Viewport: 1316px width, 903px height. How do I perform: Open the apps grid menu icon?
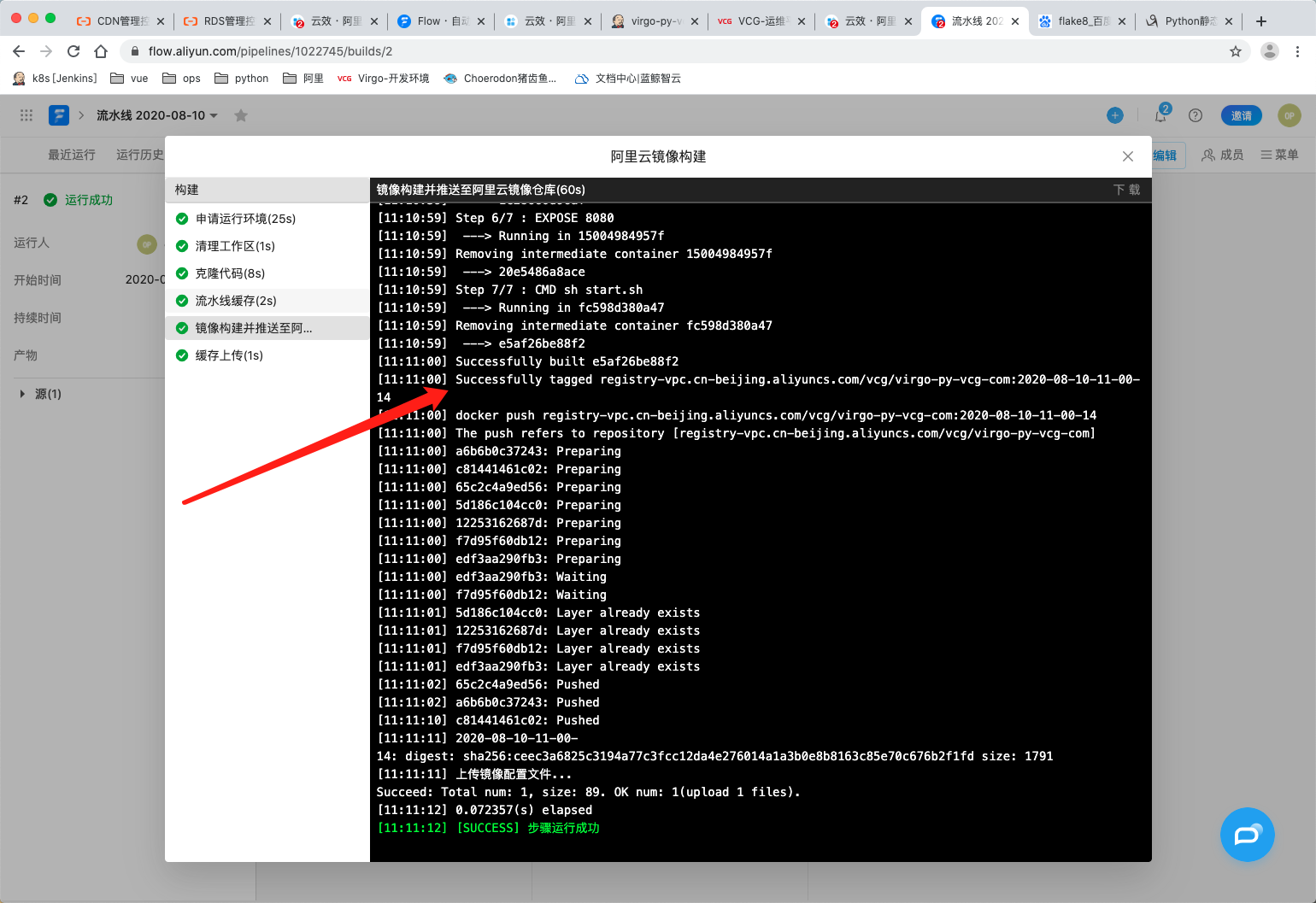click(26, 115)
